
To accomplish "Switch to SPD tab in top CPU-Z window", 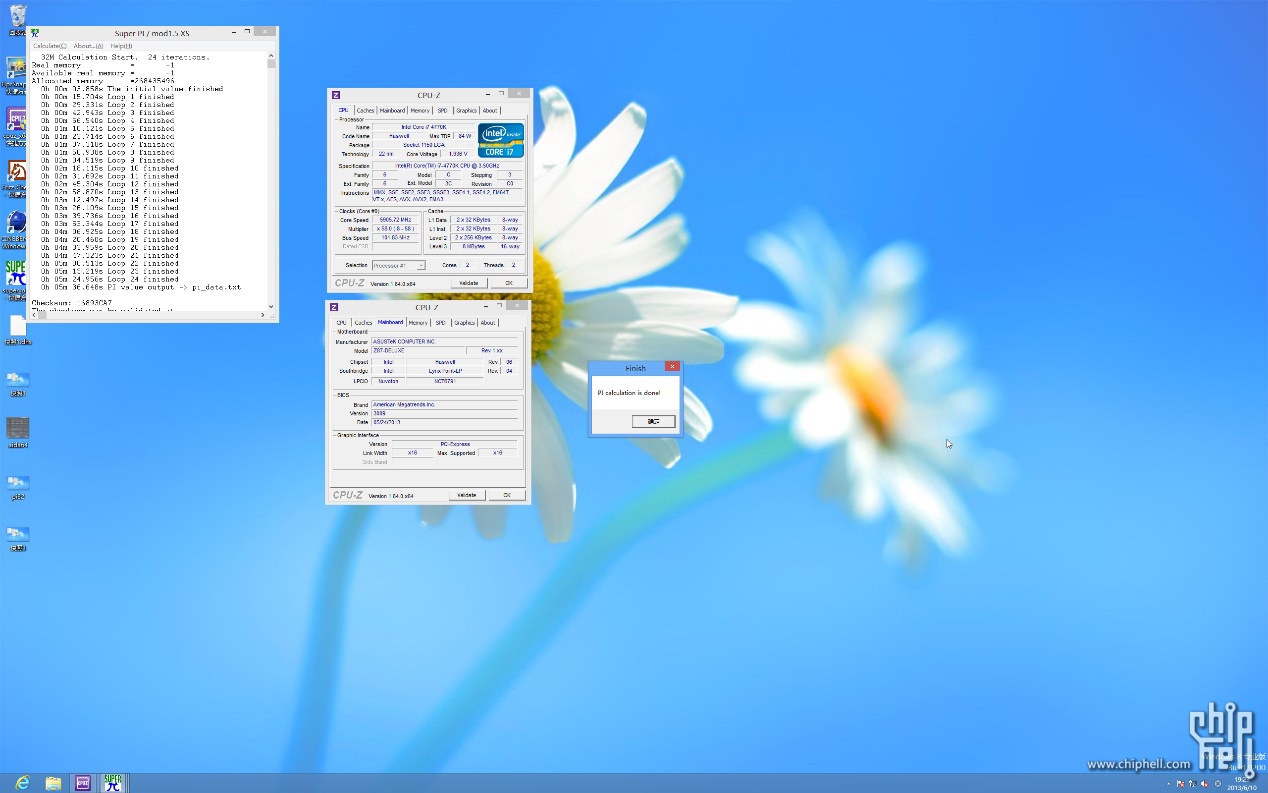I will 442,111.
